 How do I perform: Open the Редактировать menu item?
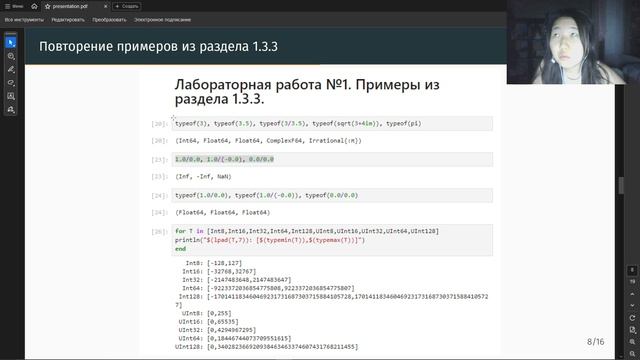[x=68, y=20]
